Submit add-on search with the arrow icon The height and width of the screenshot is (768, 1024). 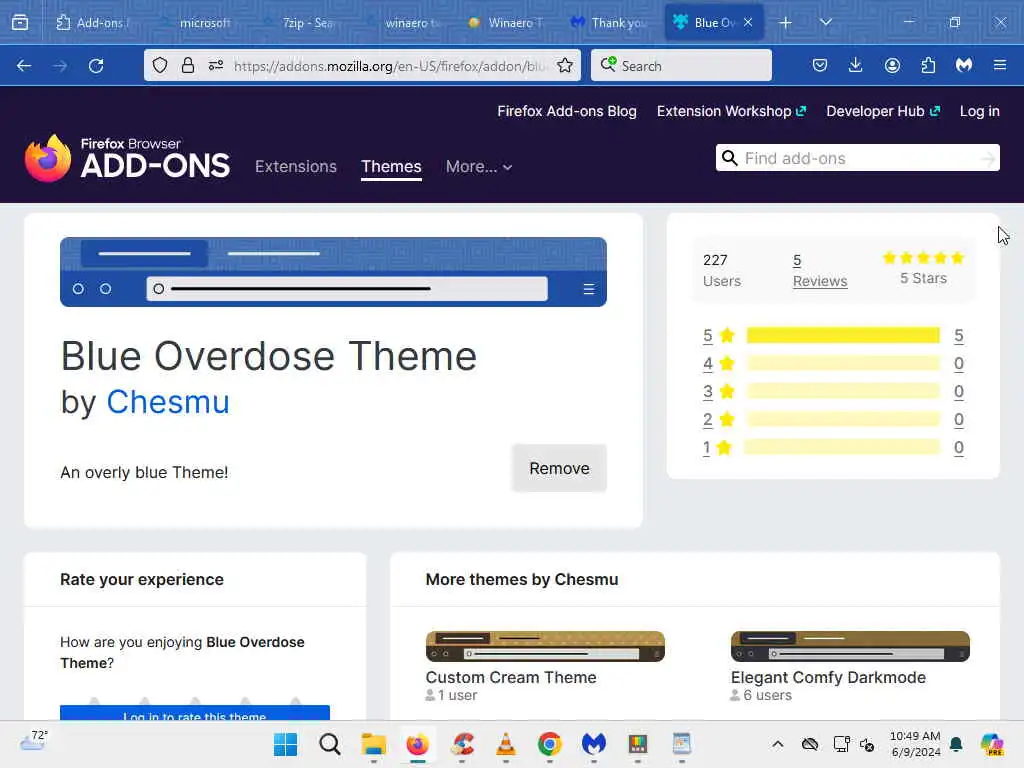pyautogui.click(x=988, y=158)
